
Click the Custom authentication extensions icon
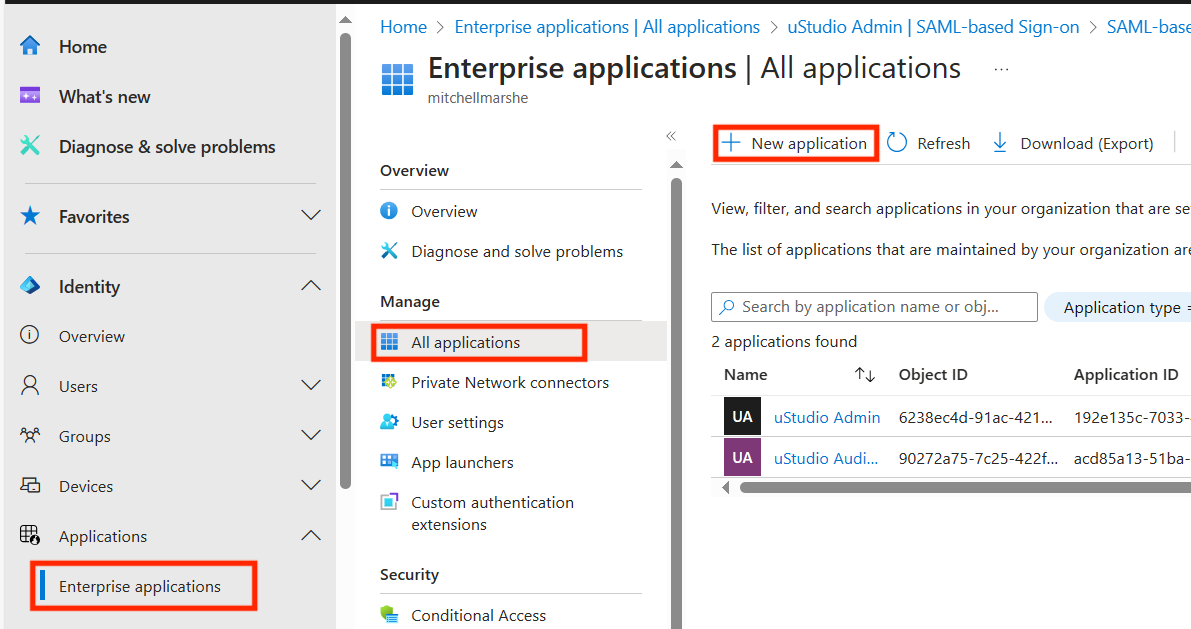click(x=390, y=502)
